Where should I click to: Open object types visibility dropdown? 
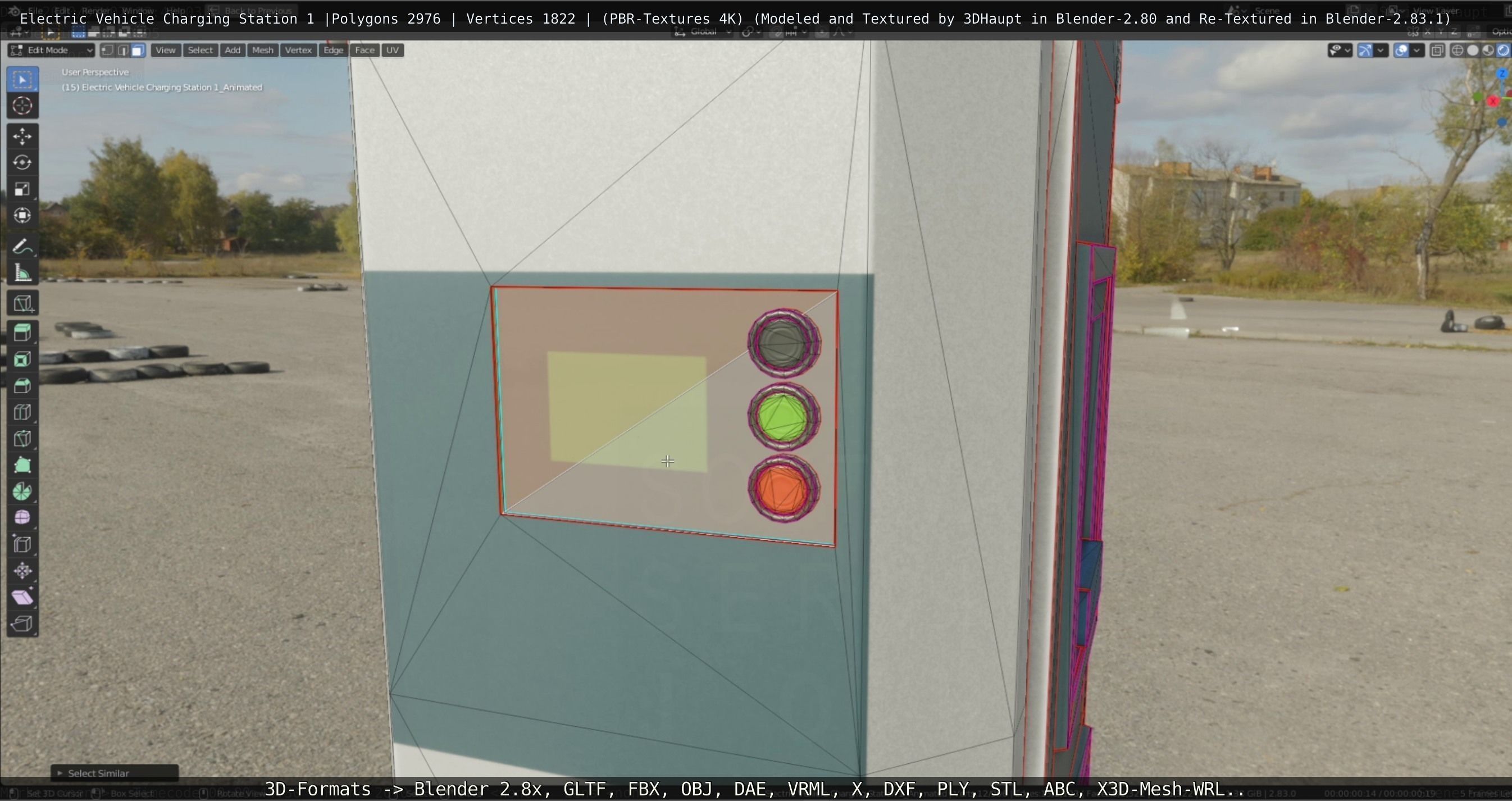coord(1340,51)
